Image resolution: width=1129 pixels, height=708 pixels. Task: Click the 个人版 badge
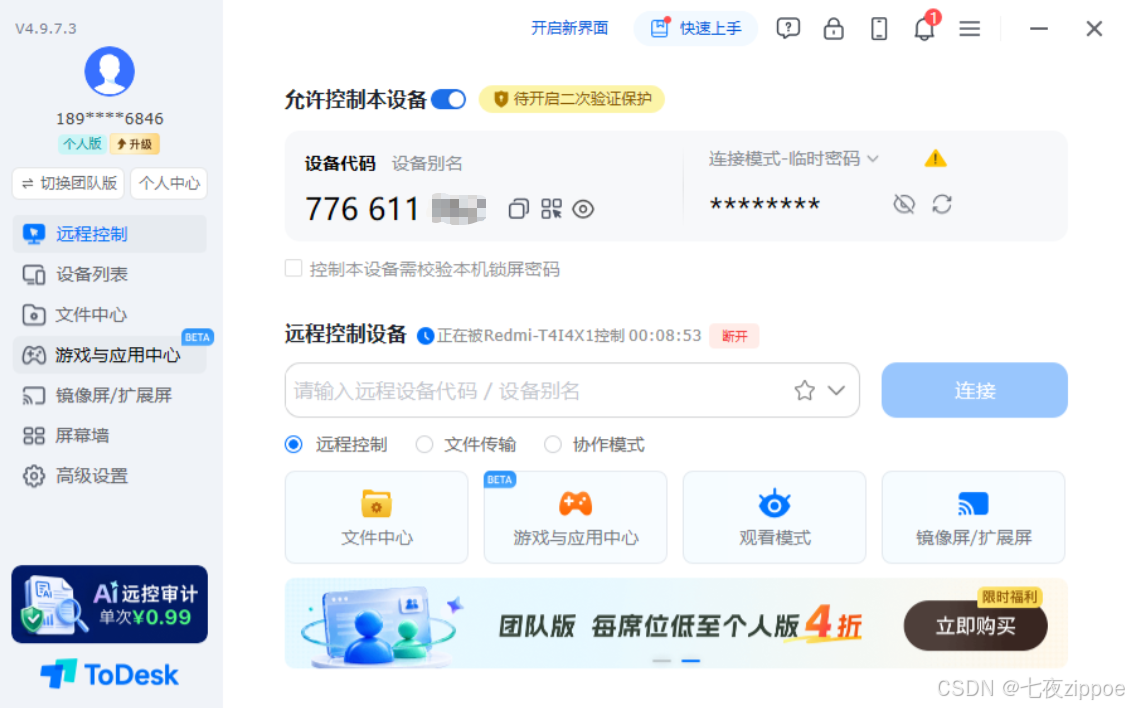click(82, 144)
